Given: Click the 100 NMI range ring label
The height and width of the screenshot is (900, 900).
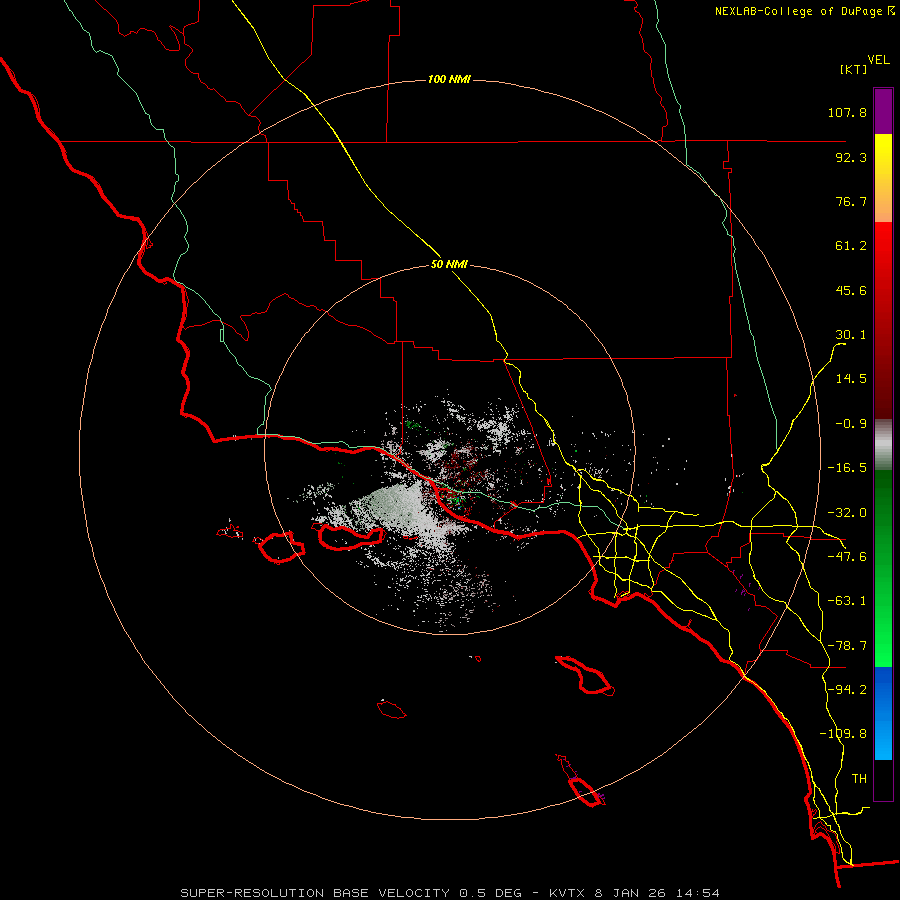Looking at the screenshot, I should pos(449,79).
